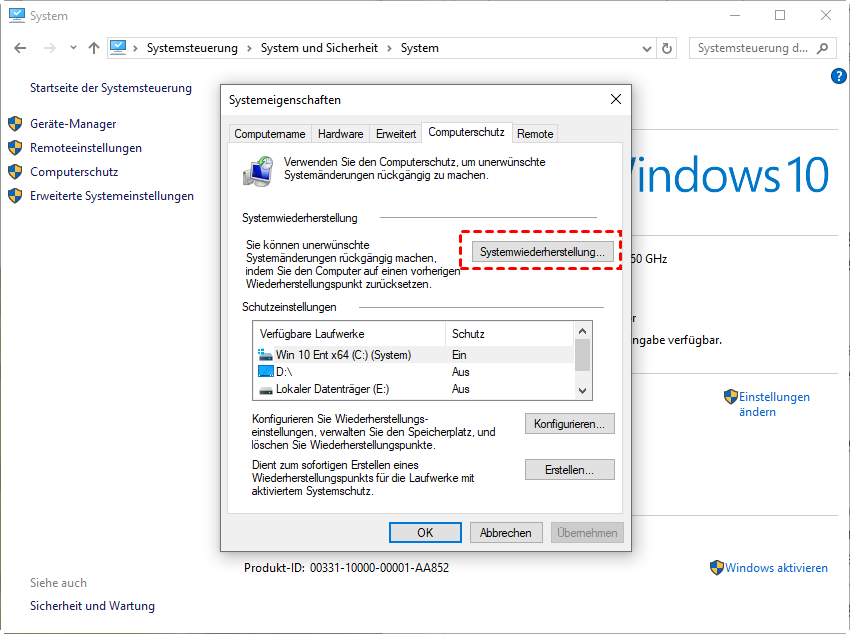Click the shield icon beside Geräte-Manager
Screen dimensions: 850x634
coord(15,124)
